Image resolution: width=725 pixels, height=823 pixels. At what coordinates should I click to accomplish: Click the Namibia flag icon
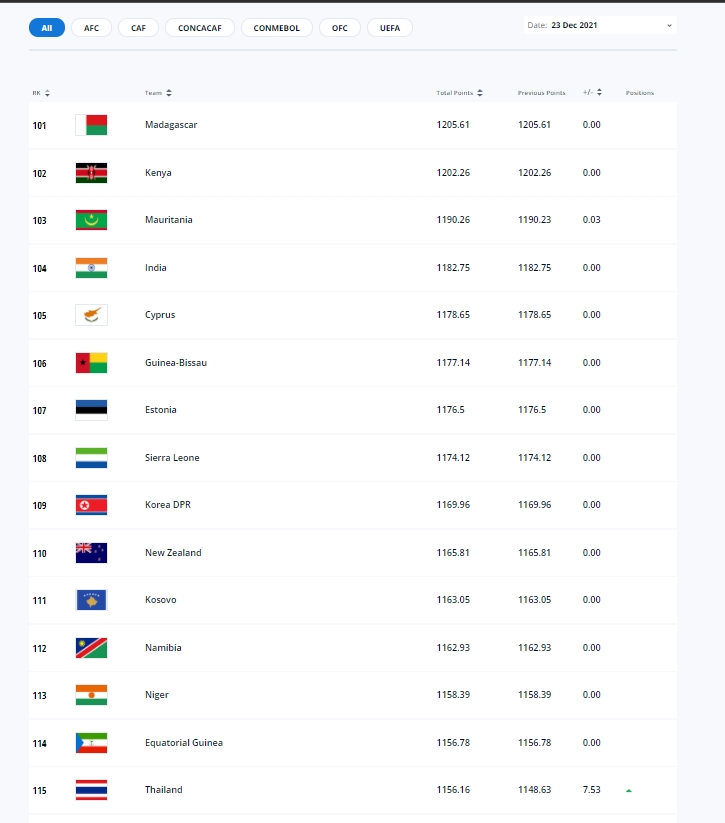point(91,648)
